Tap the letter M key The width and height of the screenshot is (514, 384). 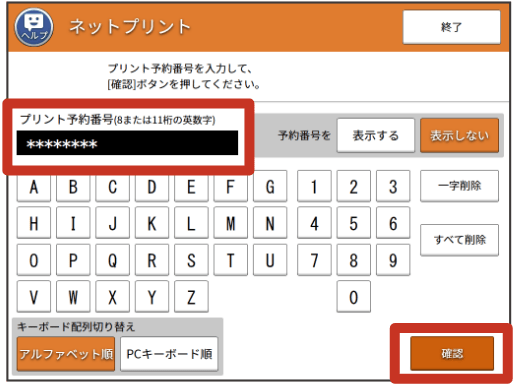(x=230, y=223)
